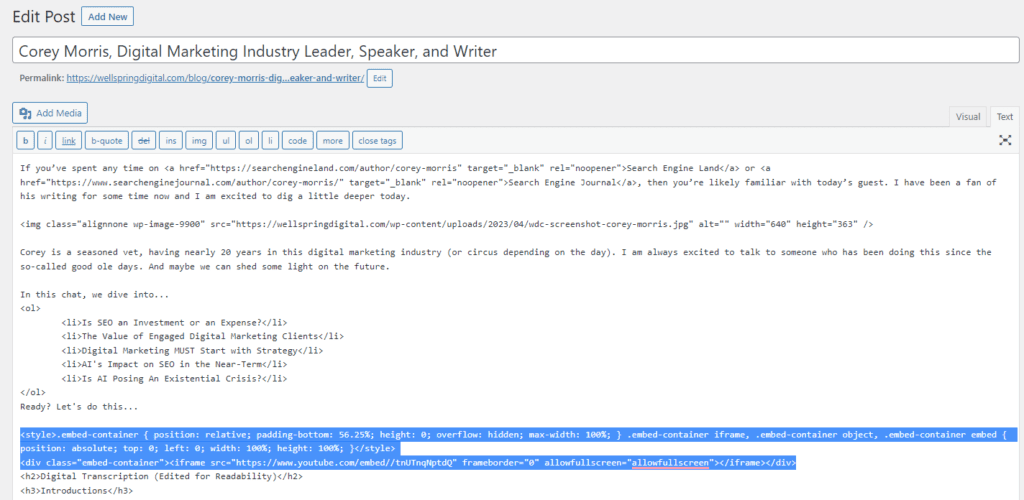Image resolution: width=1024 pixels, height=500 pixels.
Task: Insert ordered list with ol button
Action: coord(249,140)
